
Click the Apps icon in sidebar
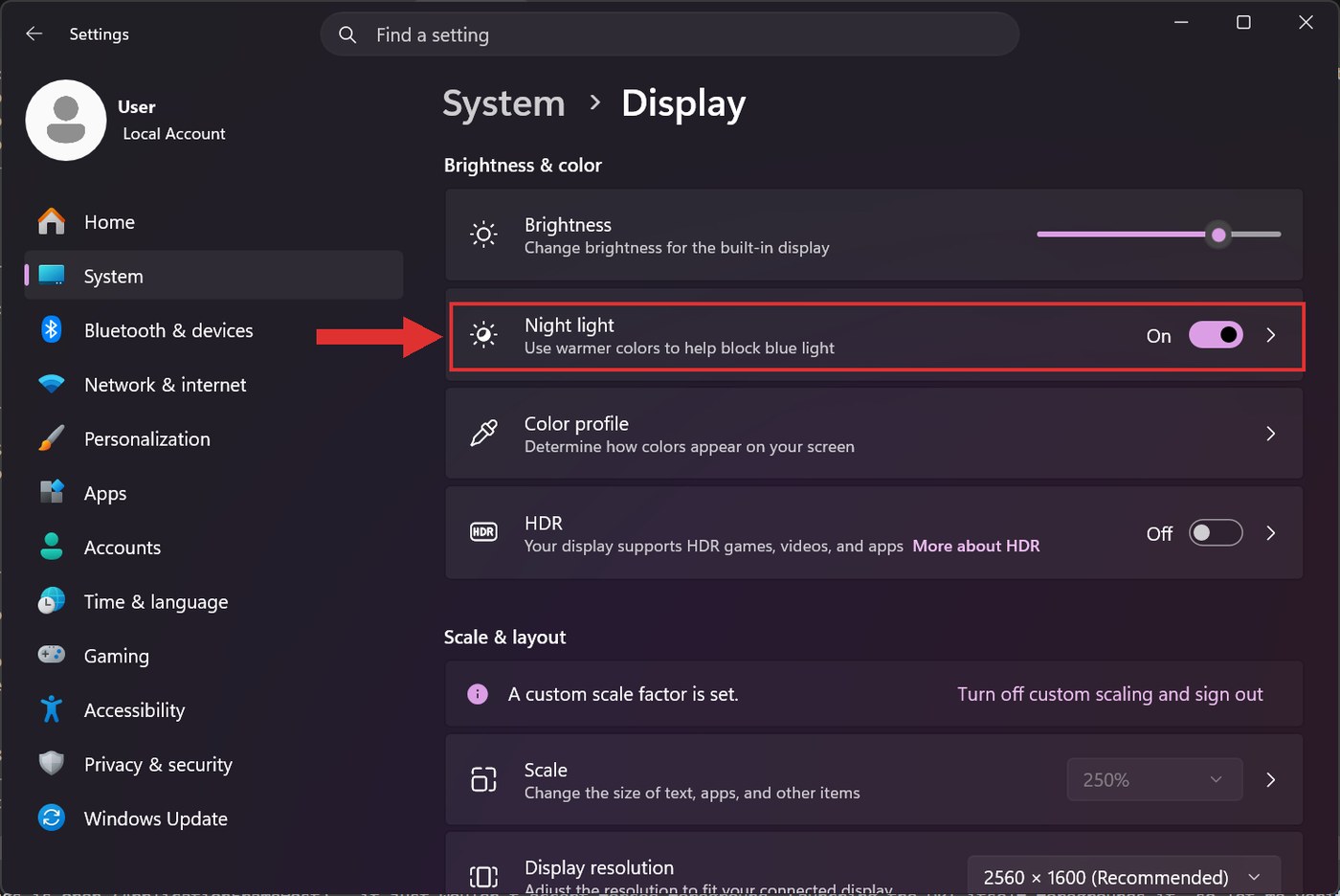[52, 492]
